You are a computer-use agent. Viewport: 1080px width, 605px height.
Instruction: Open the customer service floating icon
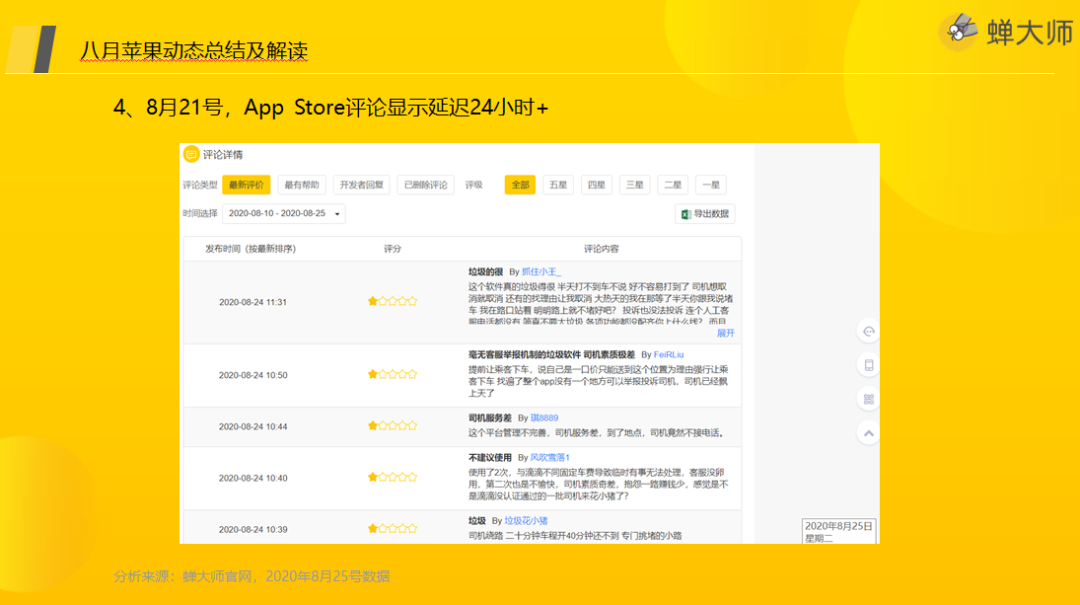(x=869, y=331)
